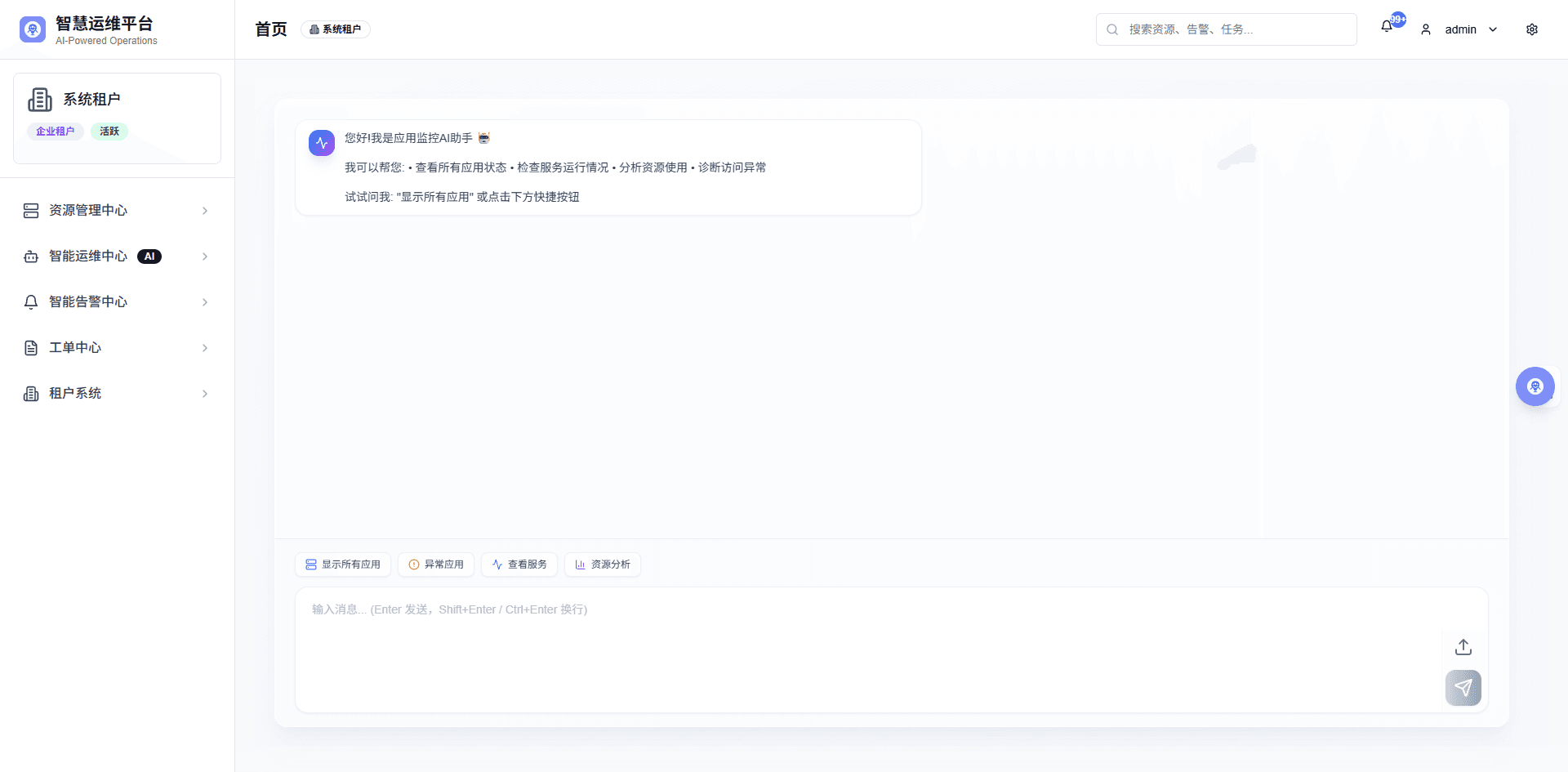
Task: Open 工单中心 menu item
Action: pos(117,348)
